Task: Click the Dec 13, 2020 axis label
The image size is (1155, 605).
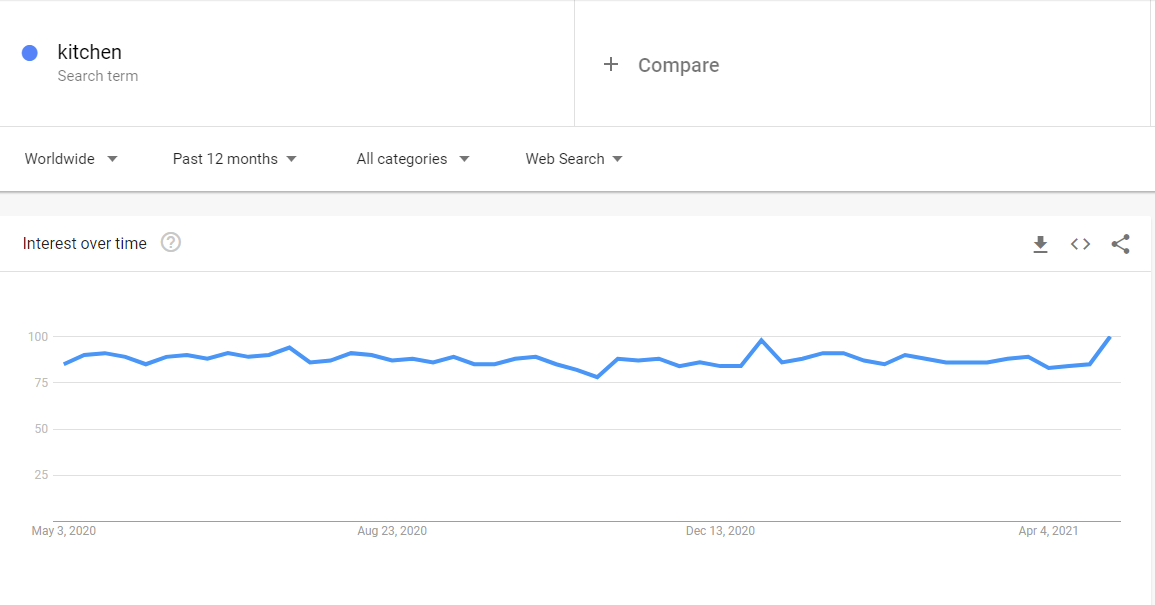Action: (720, 531)
